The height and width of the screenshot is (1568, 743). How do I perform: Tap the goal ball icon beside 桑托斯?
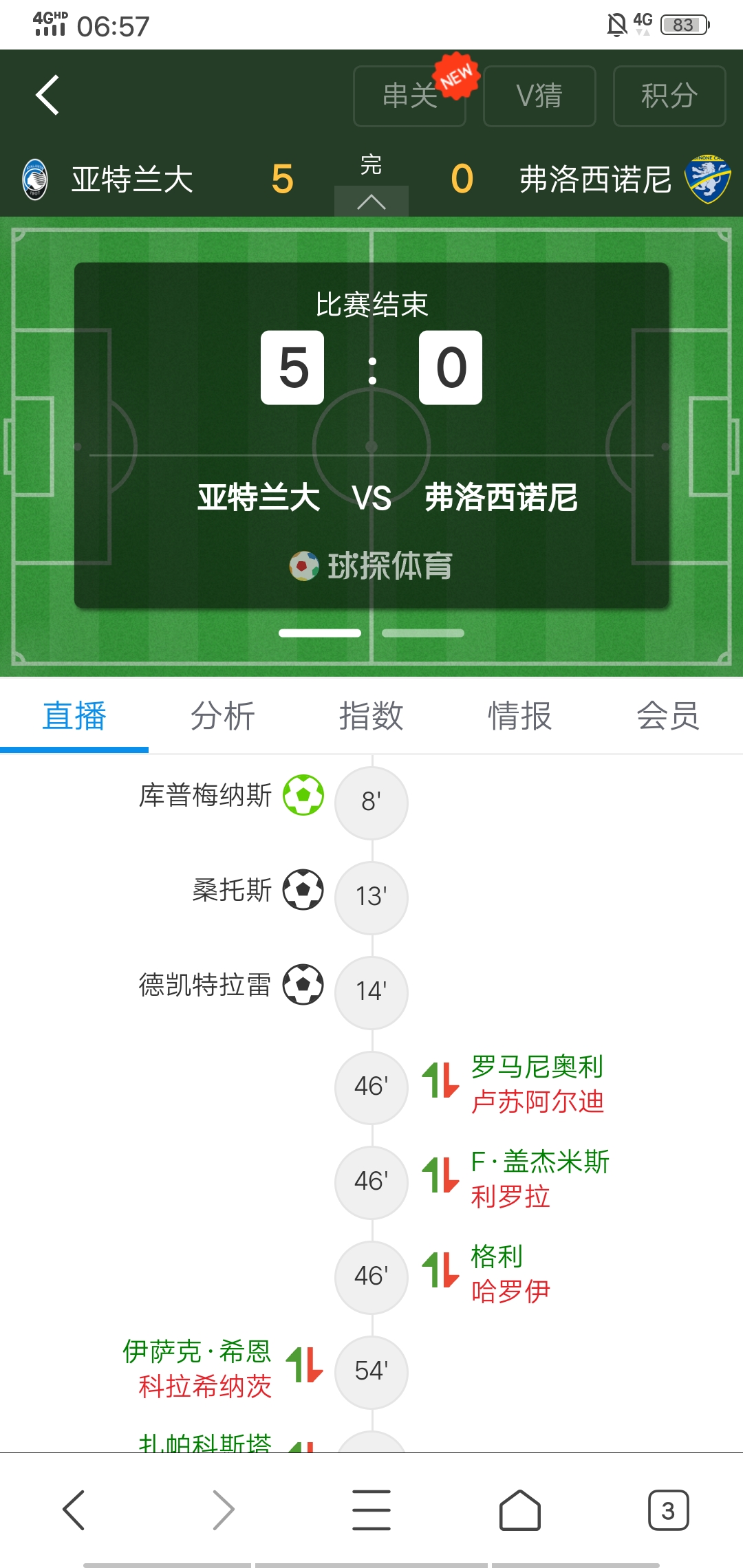303,890
